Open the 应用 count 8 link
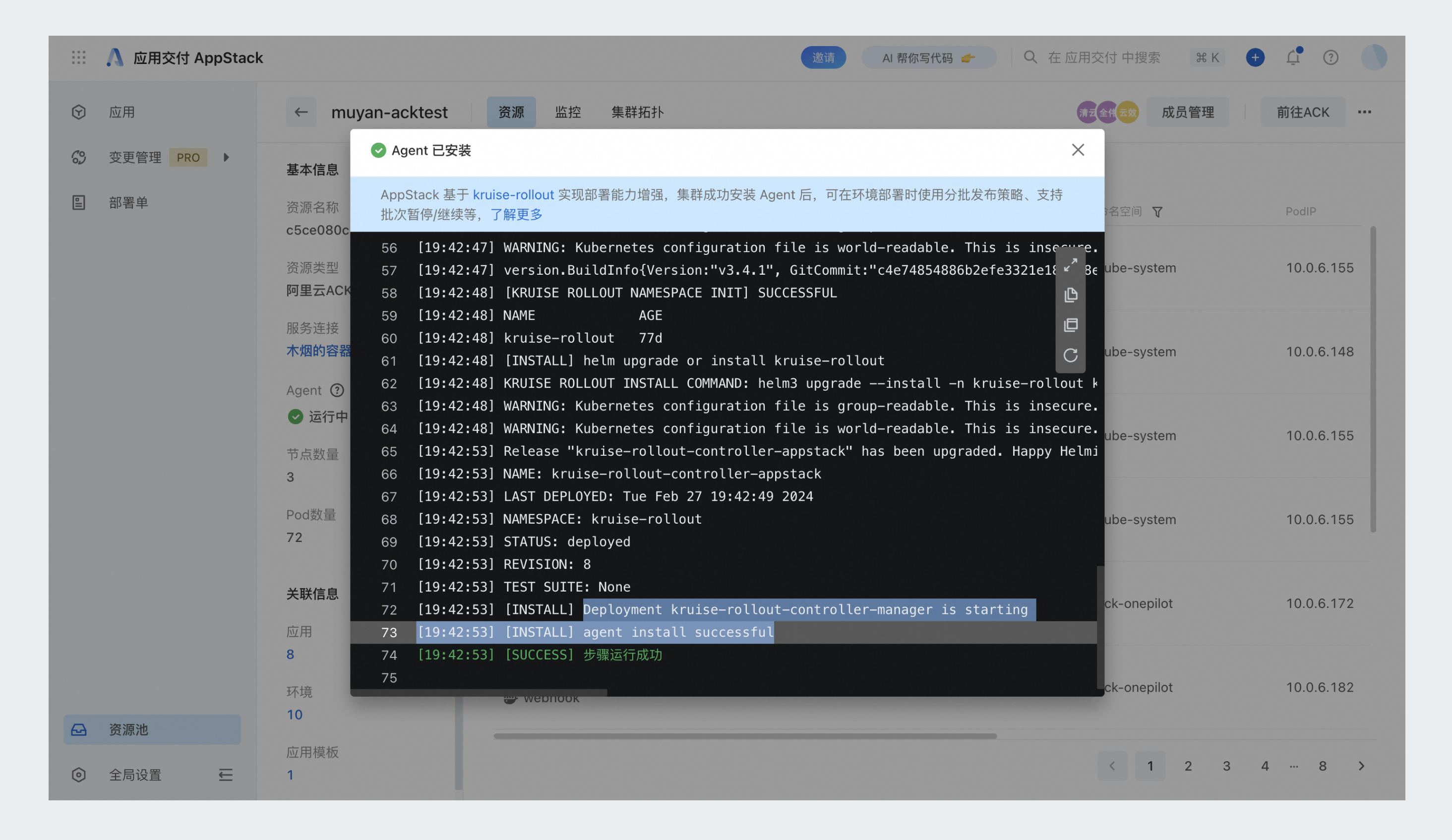The width and height of the screenshot is (1452, 840). point(291,654)
